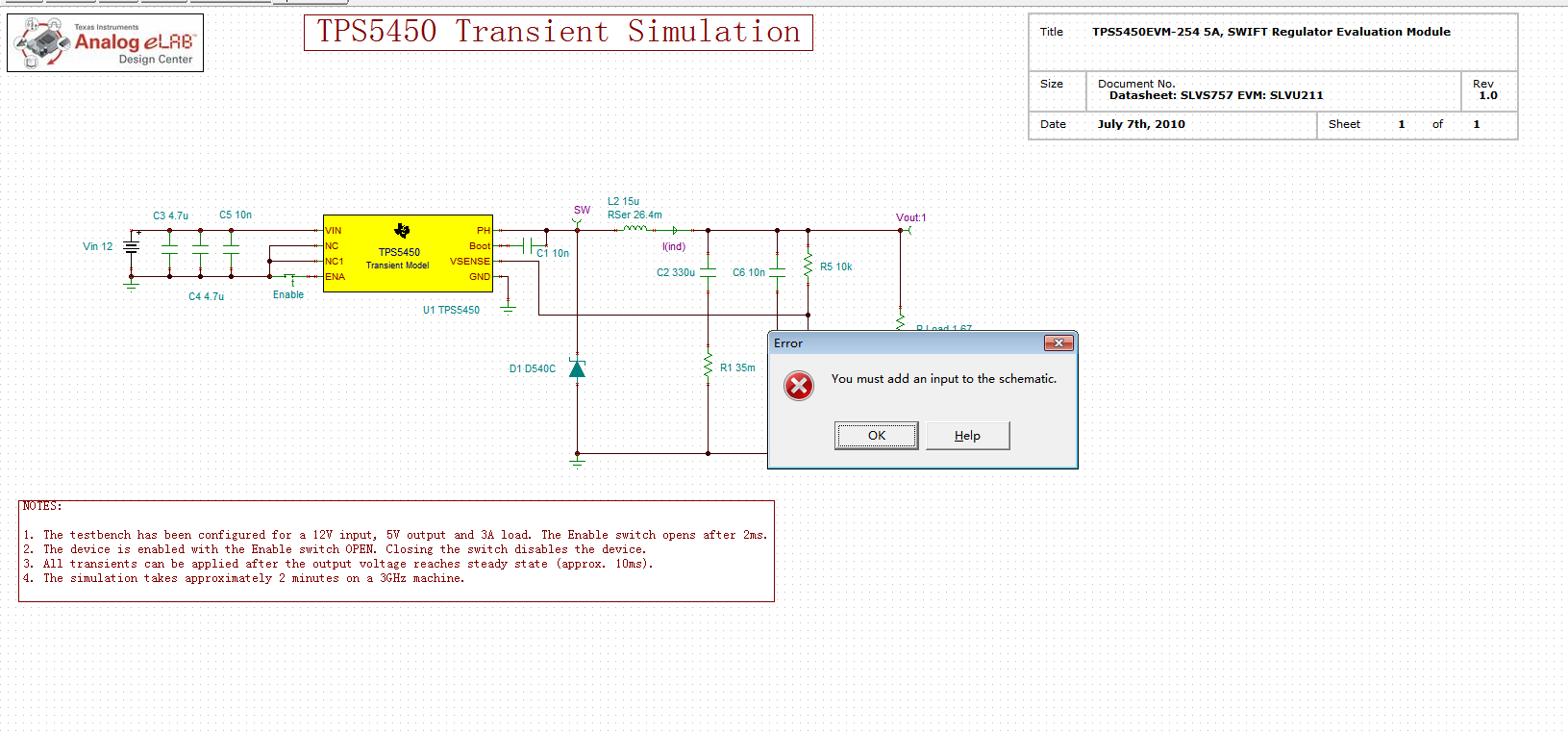
Task: Click the "L2 15u" label
Action: (623, 201)
